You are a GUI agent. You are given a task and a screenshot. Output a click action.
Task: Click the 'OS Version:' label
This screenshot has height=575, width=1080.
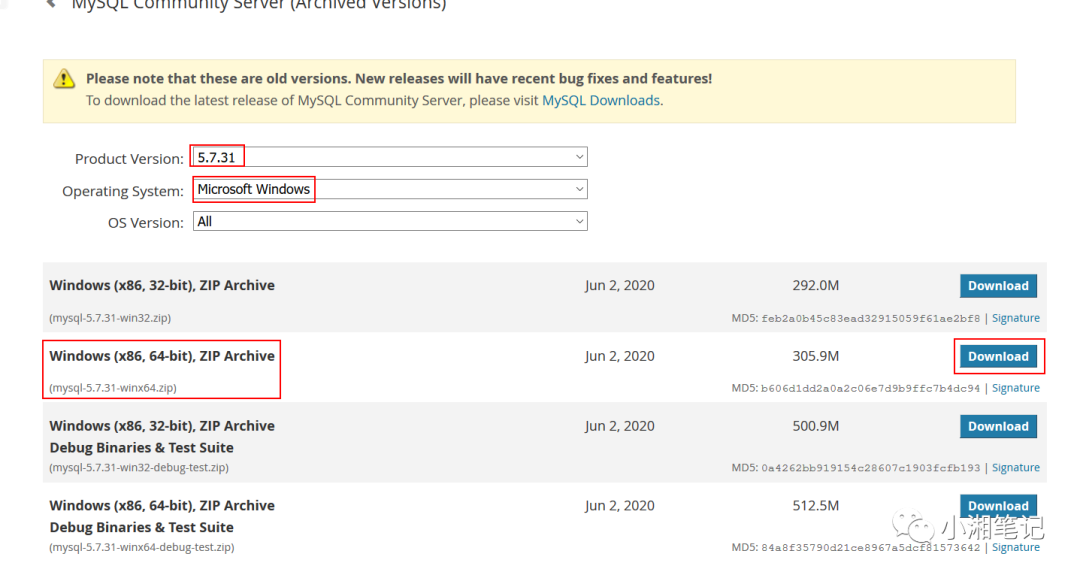[145, 223]
